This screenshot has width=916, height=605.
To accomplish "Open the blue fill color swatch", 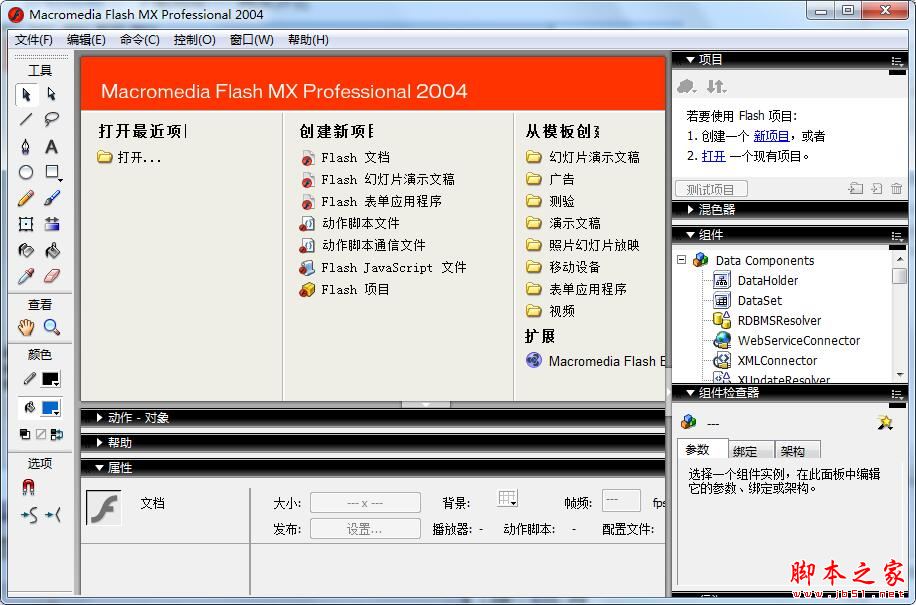I will (50, 408).
